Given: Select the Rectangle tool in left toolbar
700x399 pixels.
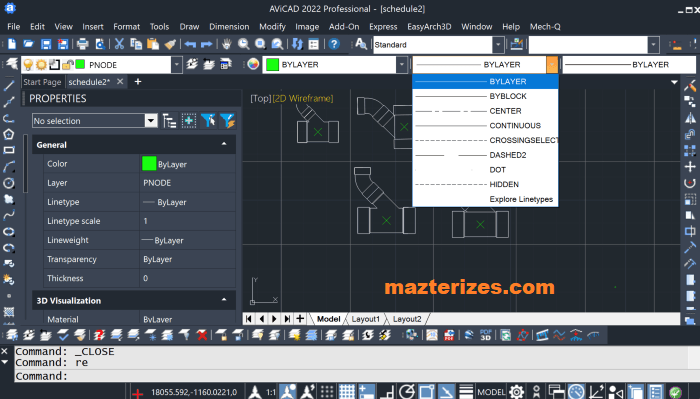Looking at the screenshot, I should [9, 150].
